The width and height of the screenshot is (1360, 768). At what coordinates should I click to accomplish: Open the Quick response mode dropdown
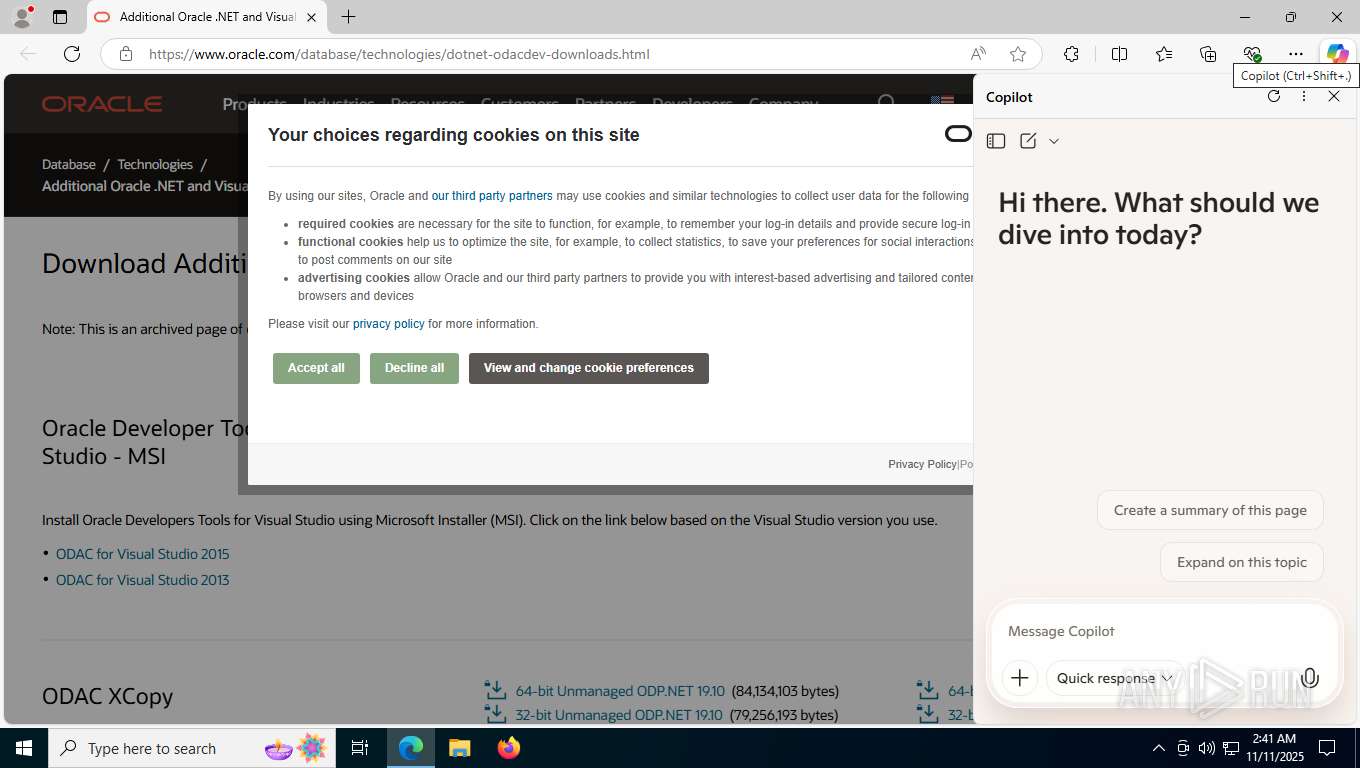[1114, 678]
